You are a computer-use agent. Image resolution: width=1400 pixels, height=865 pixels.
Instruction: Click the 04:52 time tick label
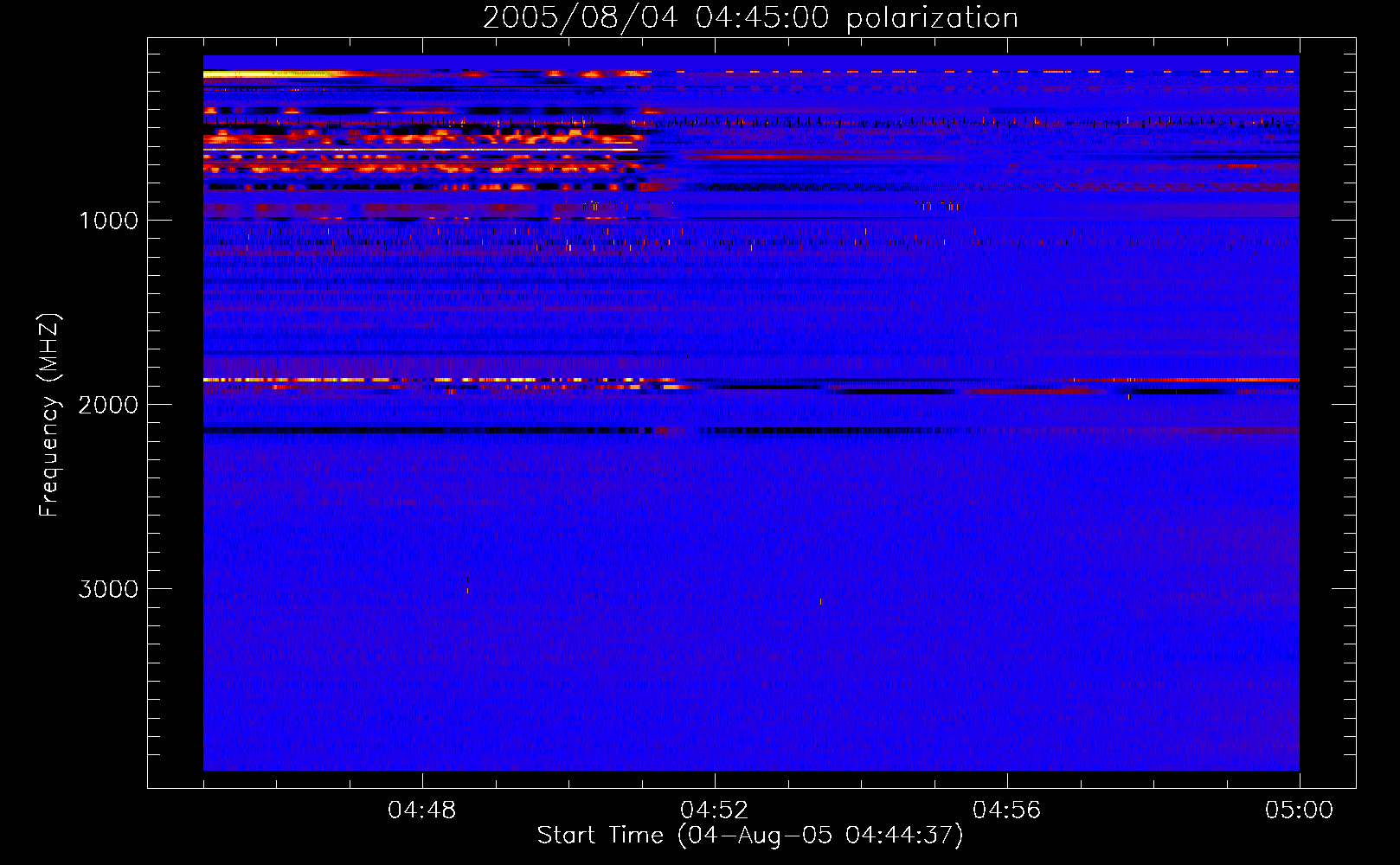(715, 811)
